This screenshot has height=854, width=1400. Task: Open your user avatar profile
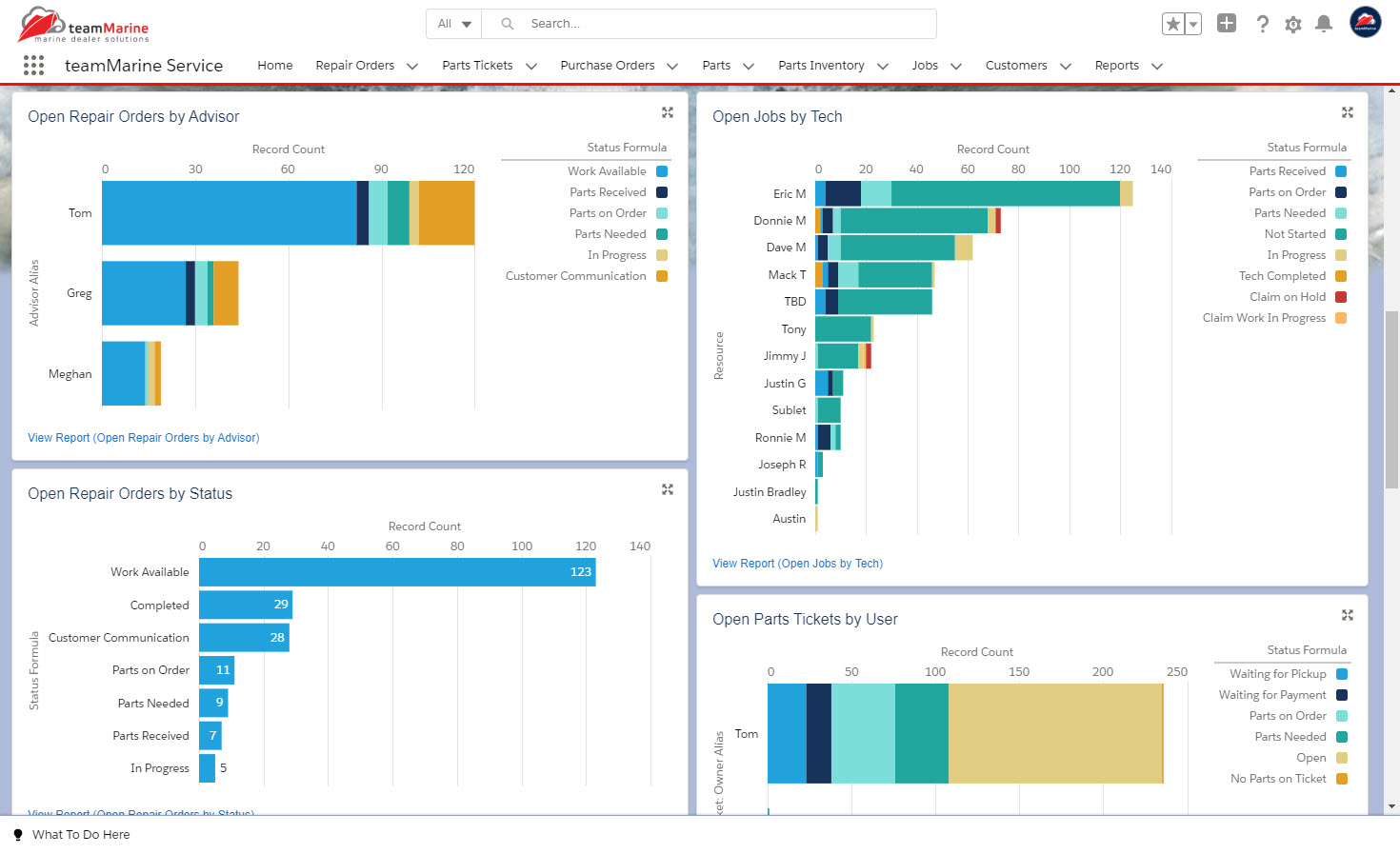point(1365,23)
